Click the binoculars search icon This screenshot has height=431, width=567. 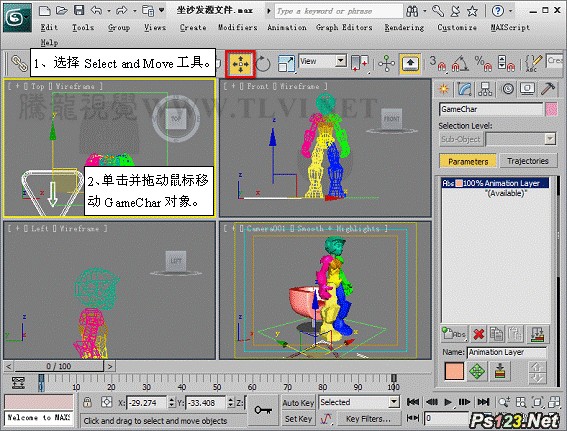coord(412,11)
